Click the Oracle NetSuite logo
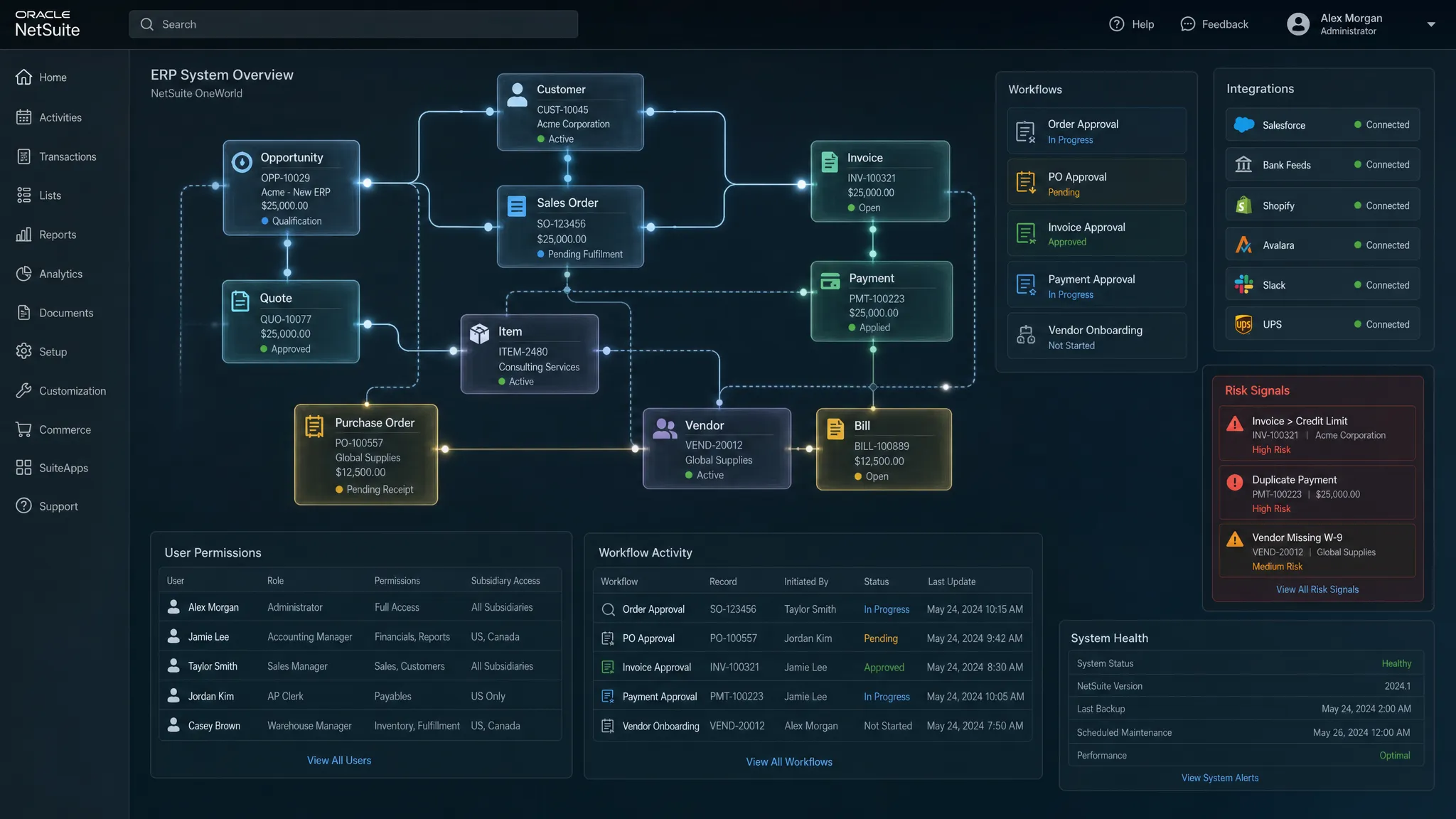The height and width of the screenshot is (819, 1456). coord(47,24)
